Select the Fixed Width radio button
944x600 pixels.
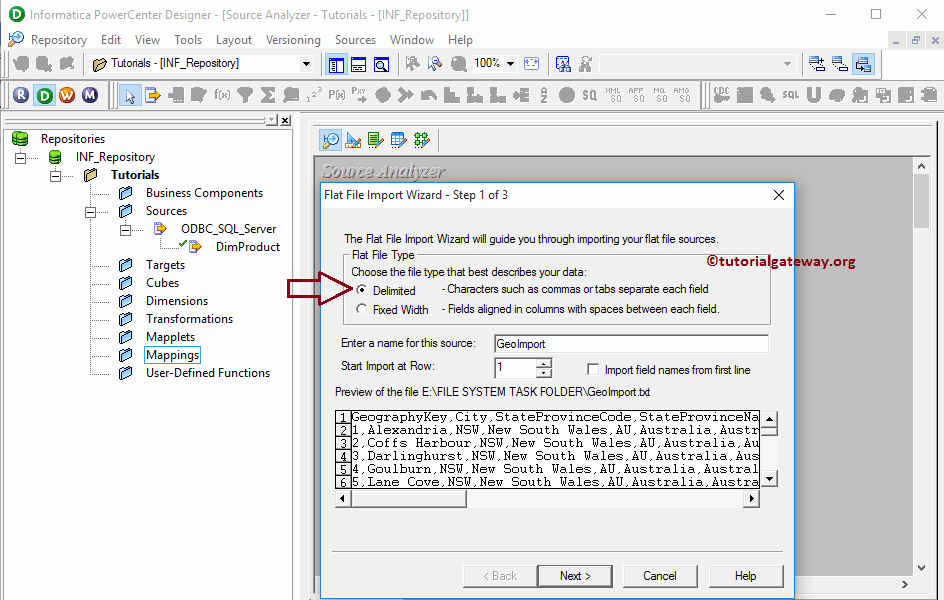click(x=361, y=309)
